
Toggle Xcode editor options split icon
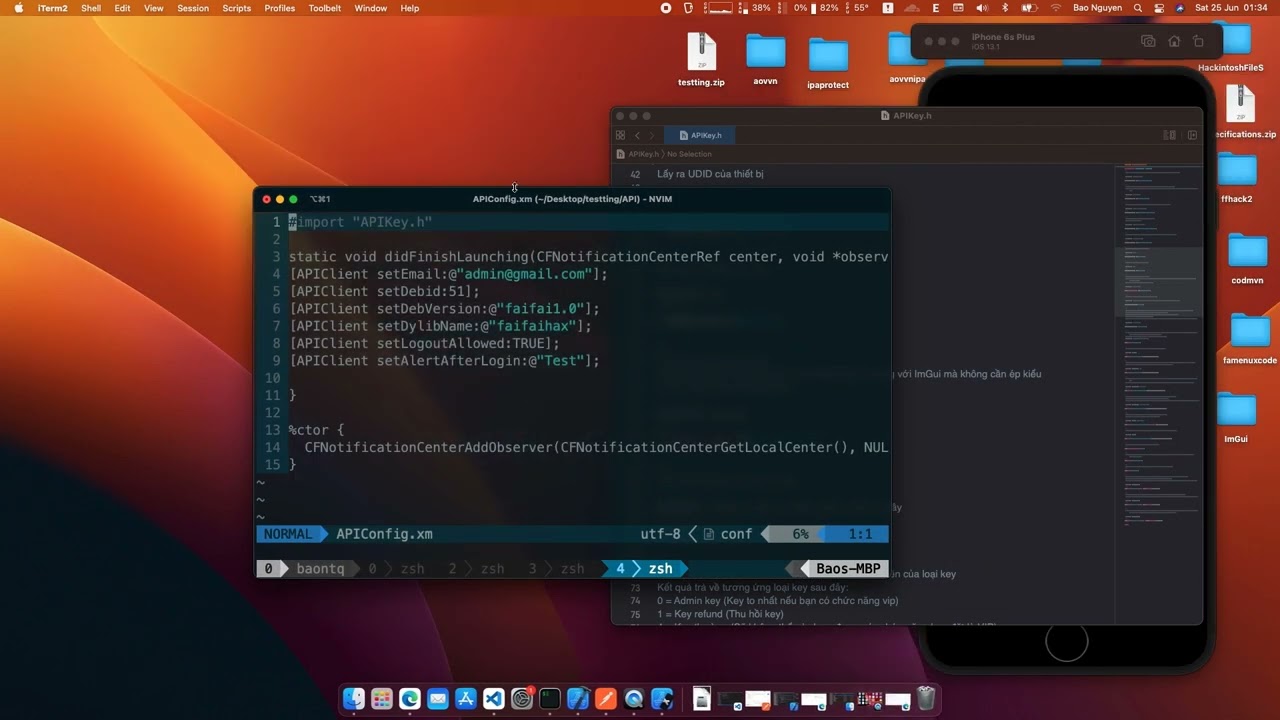click(x=1169, y=135)
